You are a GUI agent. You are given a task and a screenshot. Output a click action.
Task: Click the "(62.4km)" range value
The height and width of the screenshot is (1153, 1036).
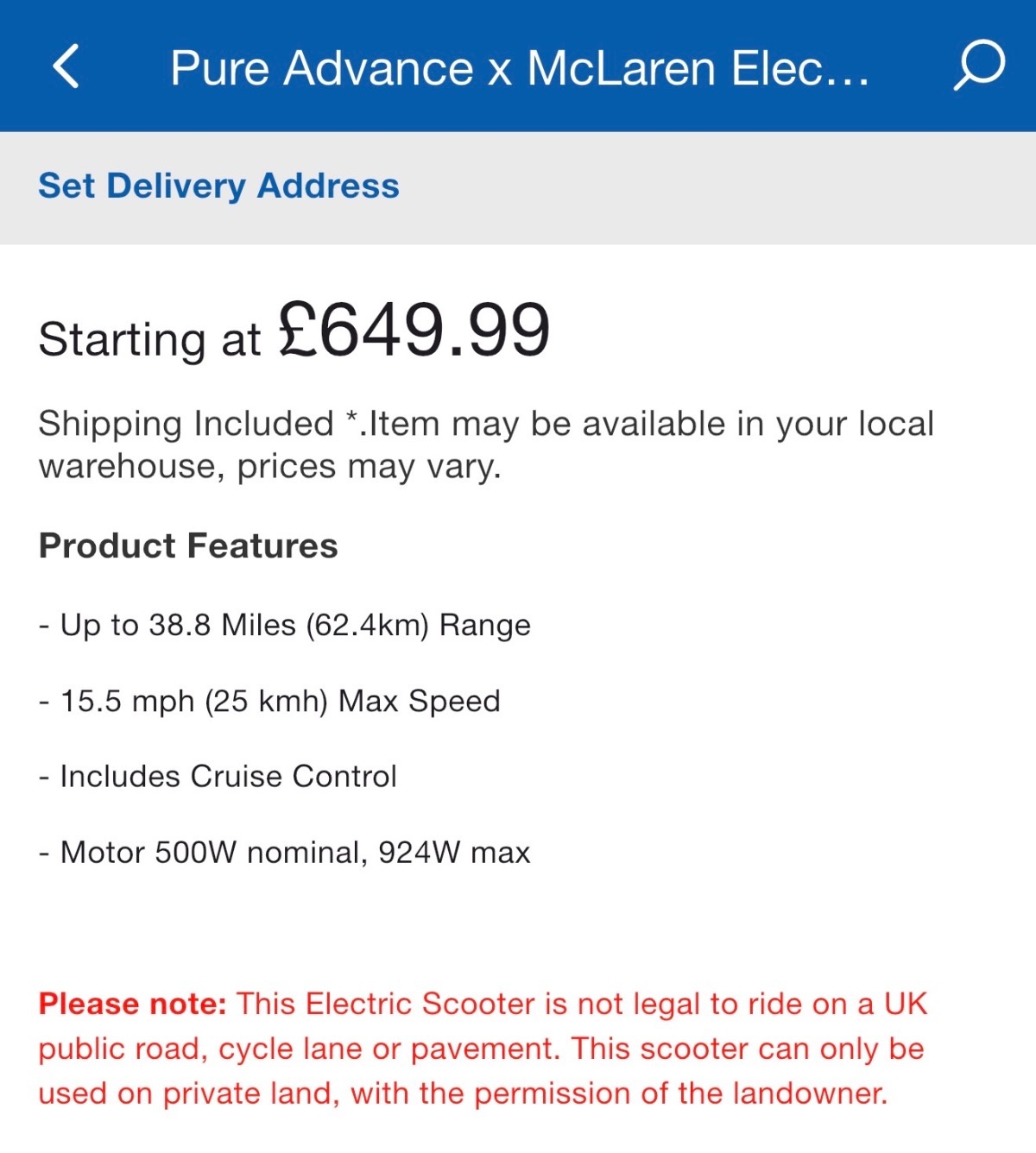click(x=367, y=625)
